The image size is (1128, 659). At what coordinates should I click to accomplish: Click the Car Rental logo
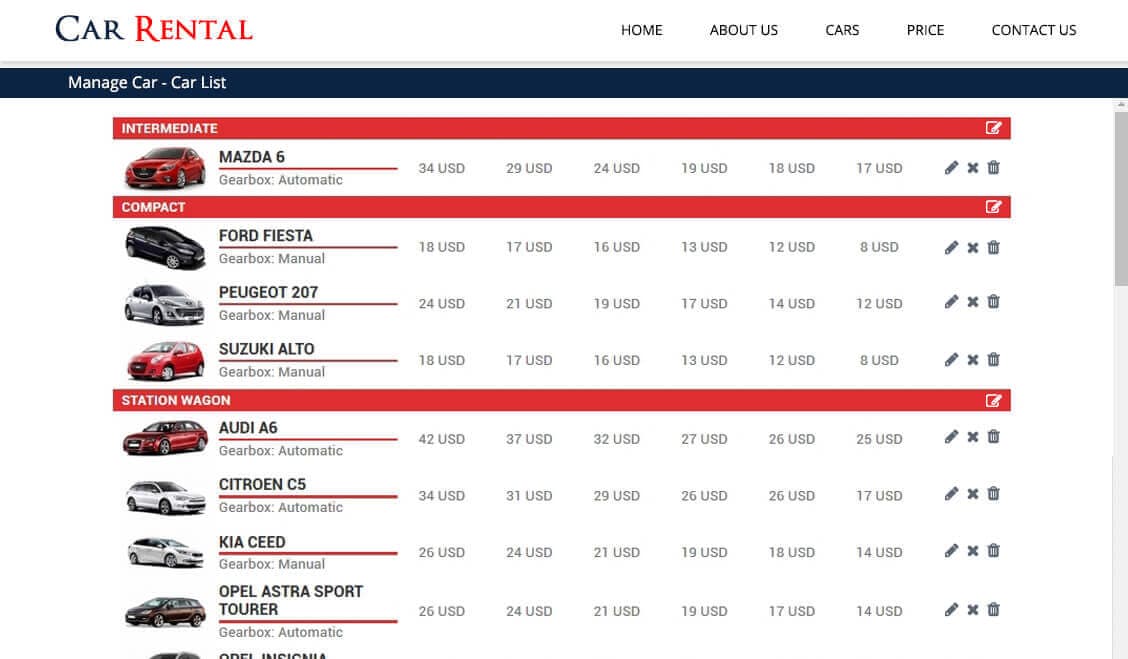[x=154, y=29]
